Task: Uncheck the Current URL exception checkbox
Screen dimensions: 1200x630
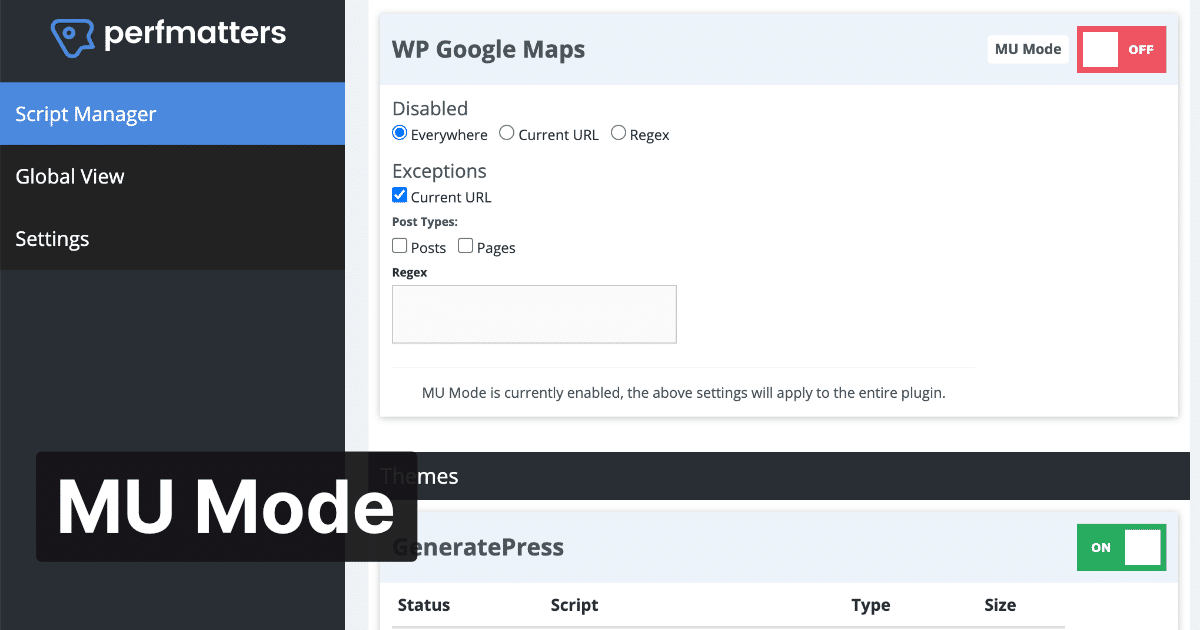Action: point(399,195)
